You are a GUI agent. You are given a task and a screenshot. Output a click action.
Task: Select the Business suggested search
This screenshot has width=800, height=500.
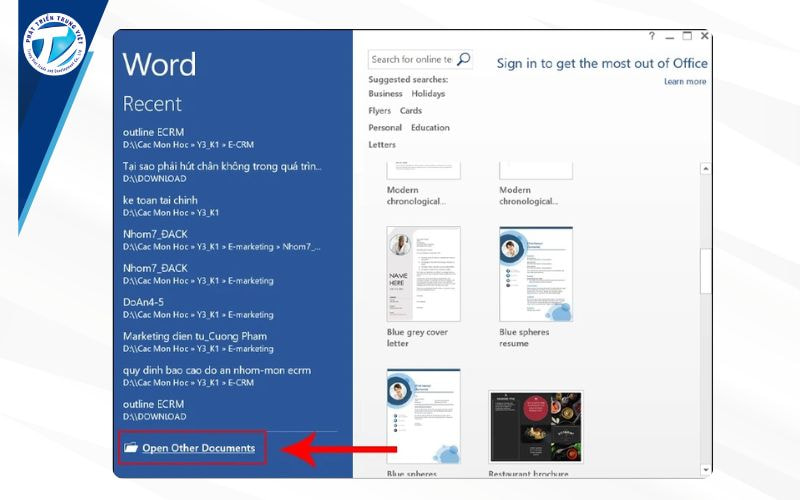[x=385, y=94]
